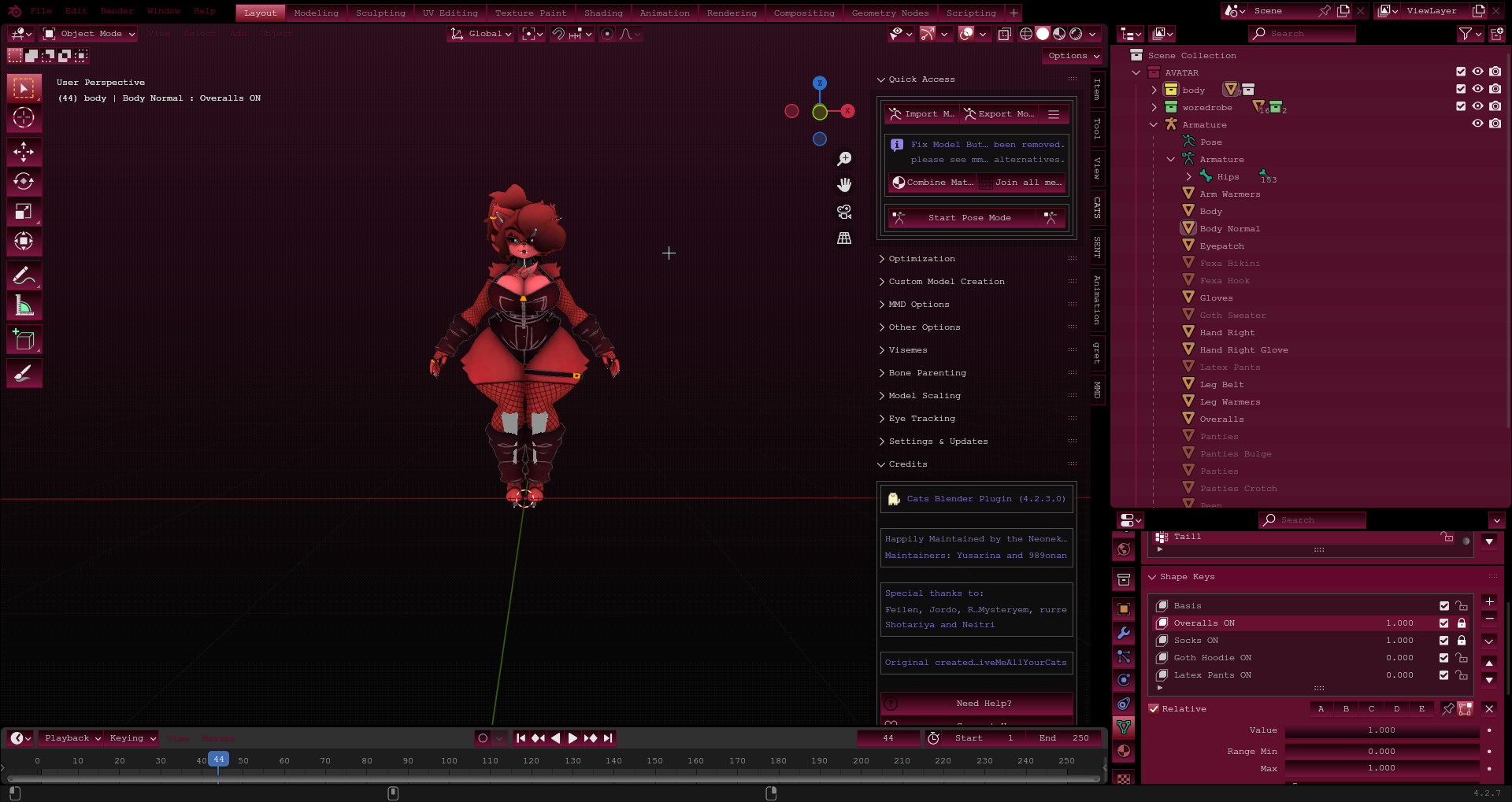Toggle the camera view icon
1512x802 pixels.
844,212
